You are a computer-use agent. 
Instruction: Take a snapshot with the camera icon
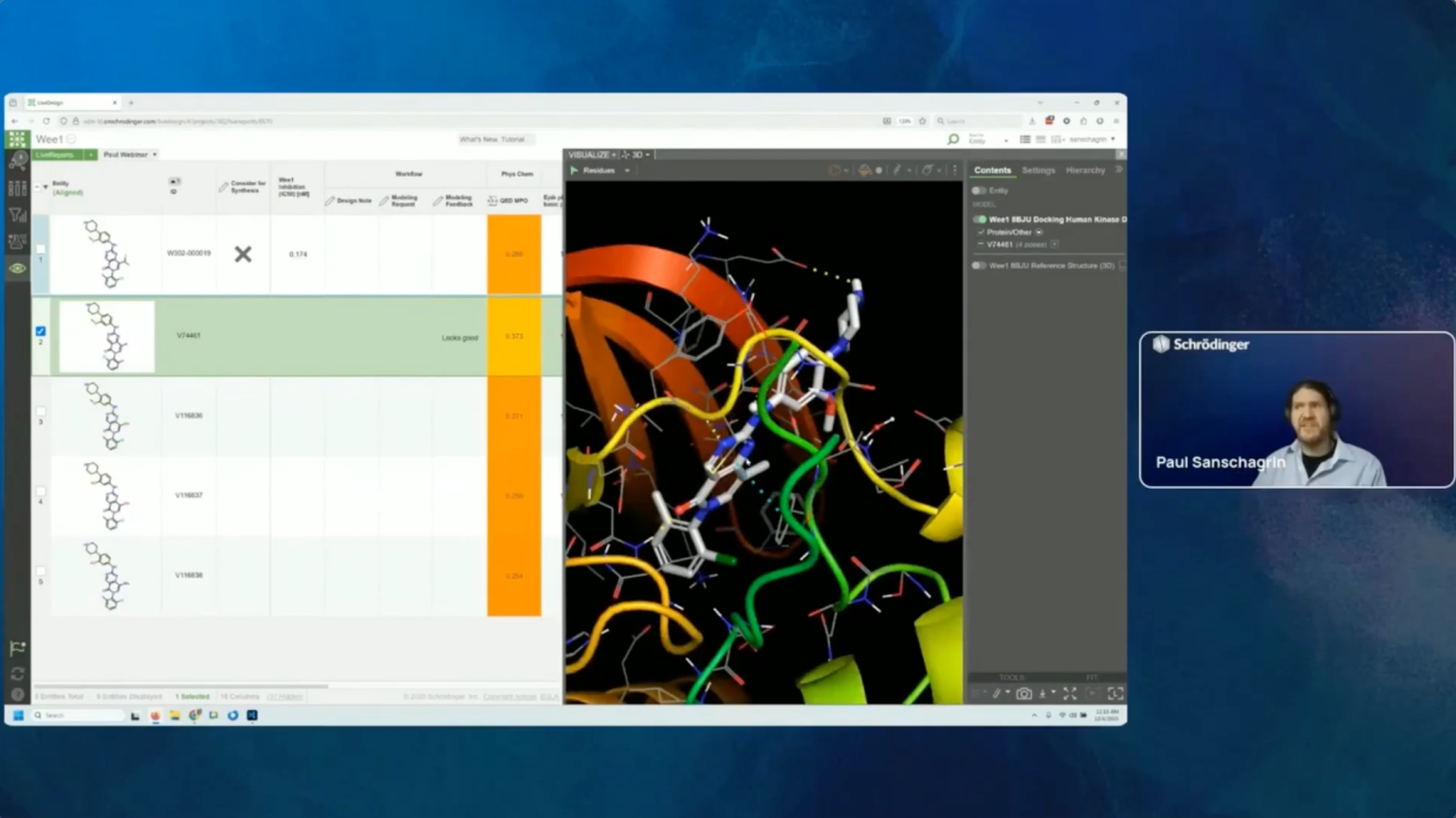tap(1023, 694)
